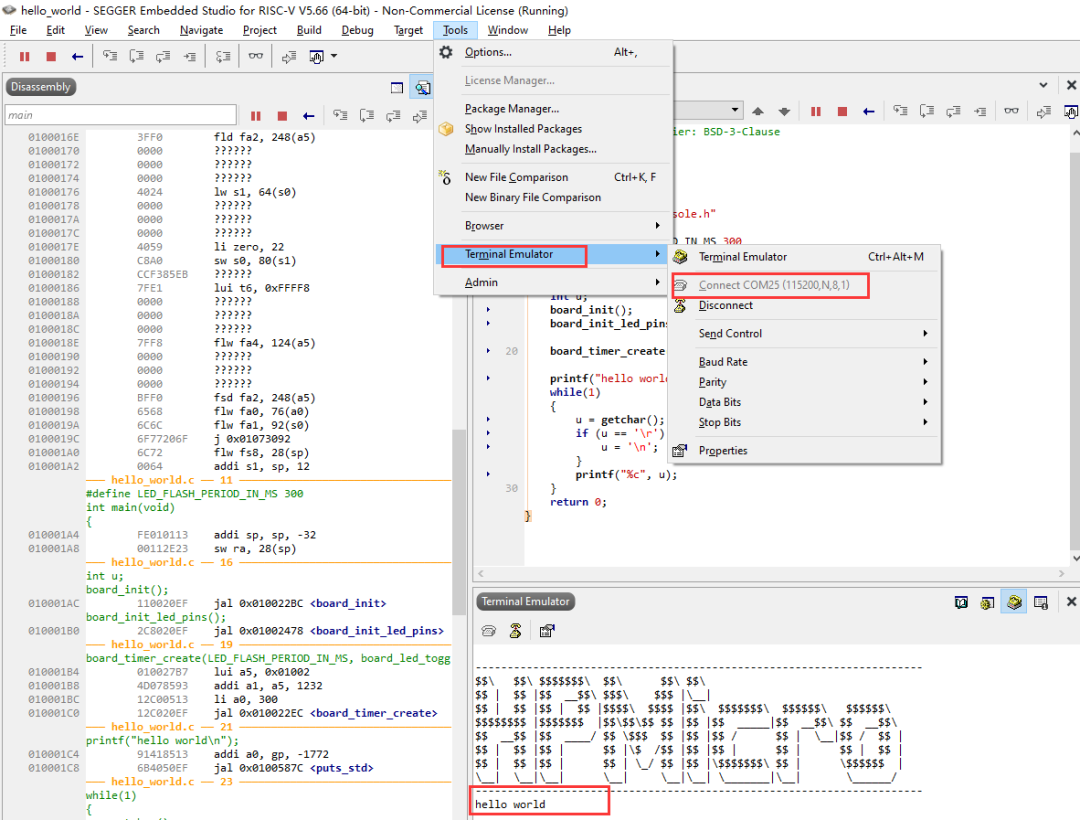
Task: Open terminal properties icon in the Terminal Emulator panel toolbar
Action: [x=546, y=631]
